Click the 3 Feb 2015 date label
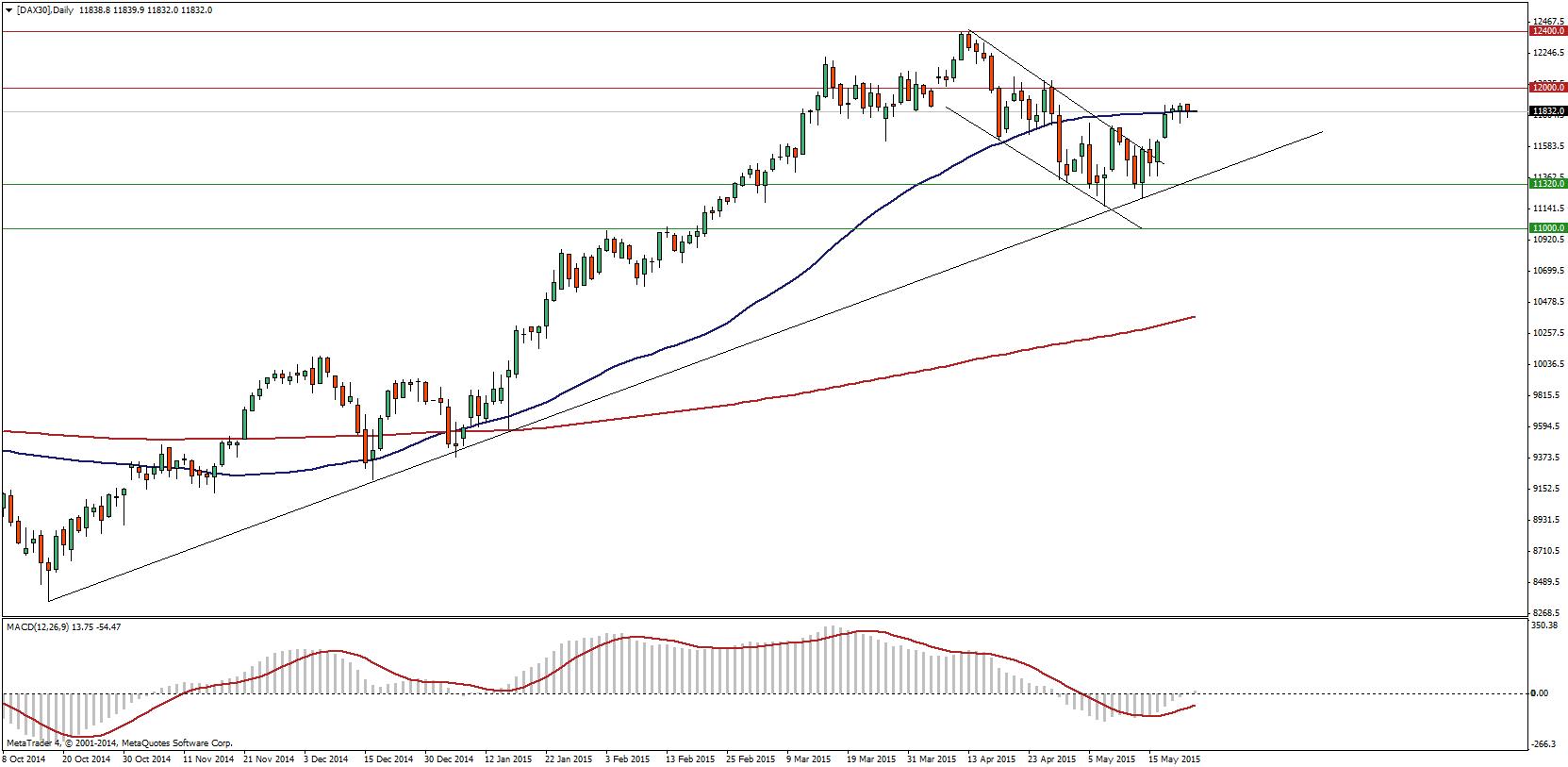Screen dimensions: 1568x767 click(627, 759)
